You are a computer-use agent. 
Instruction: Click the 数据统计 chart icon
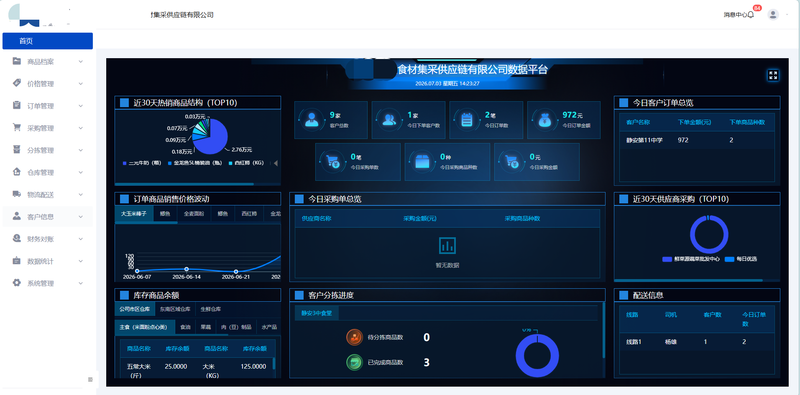[17, 261]
